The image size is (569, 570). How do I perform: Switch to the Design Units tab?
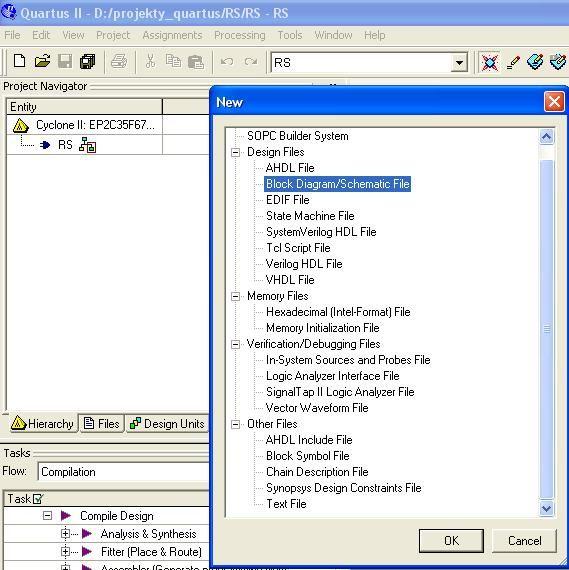coord(168,424)
